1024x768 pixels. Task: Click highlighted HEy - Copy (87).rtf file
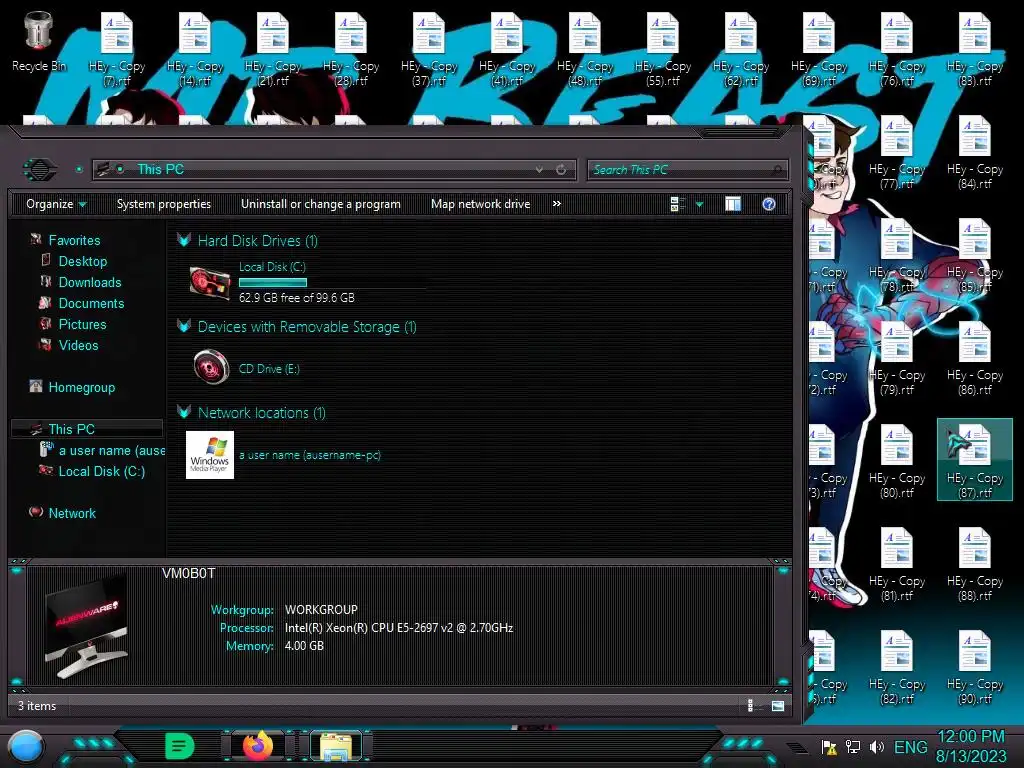[x=975, y=460]
